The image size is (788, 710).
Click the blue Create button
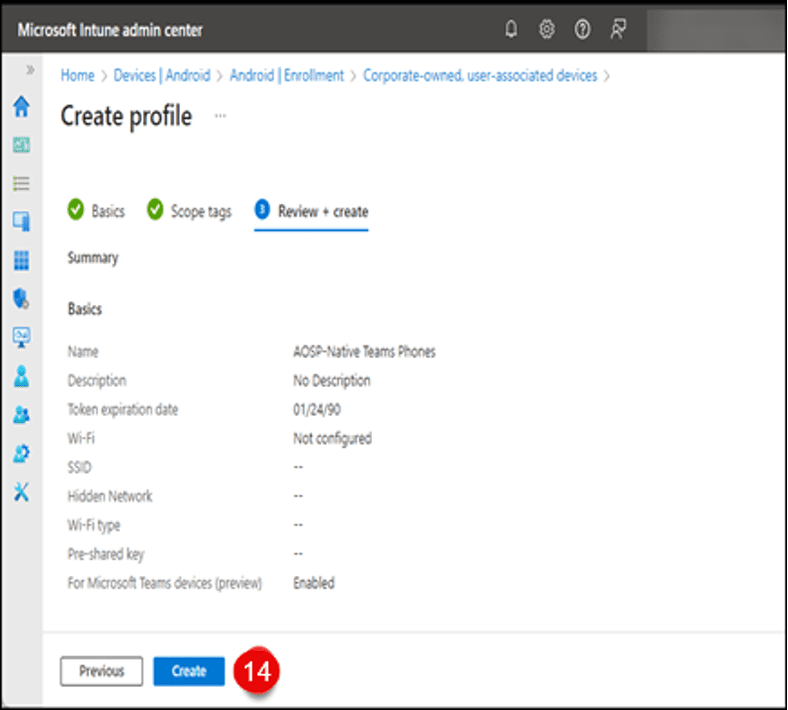tap(189, 671)
